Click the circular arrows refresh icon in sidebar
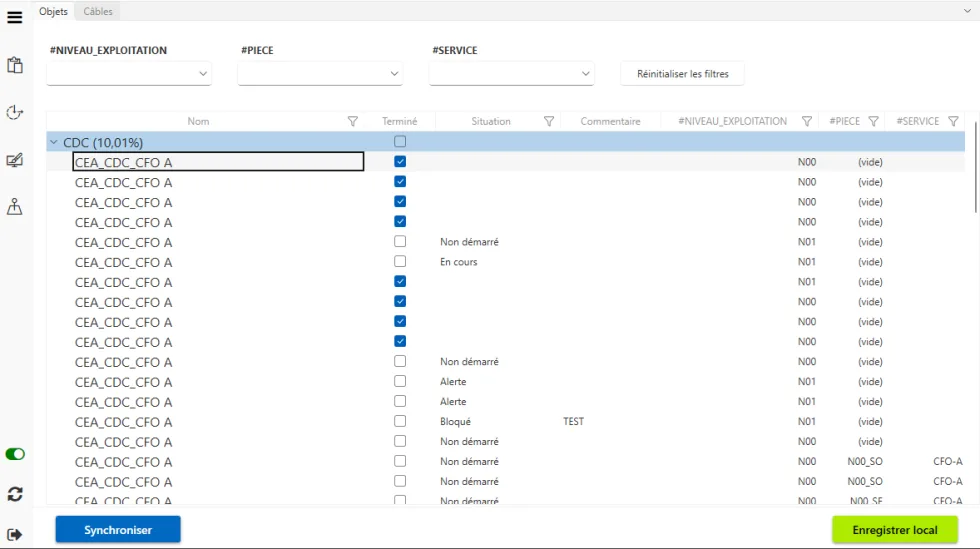980x549 pixels. (x=15, y=494)
